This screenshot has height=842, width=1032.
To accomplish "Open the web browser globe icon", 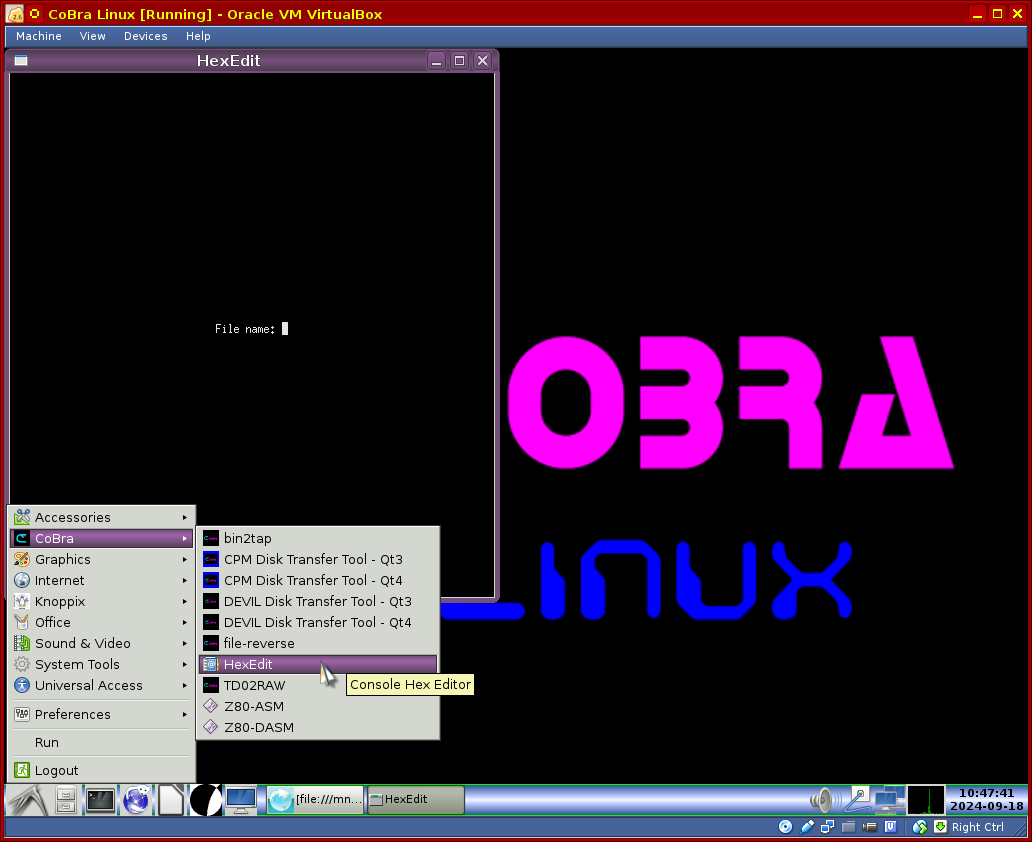I will (136, 800).
